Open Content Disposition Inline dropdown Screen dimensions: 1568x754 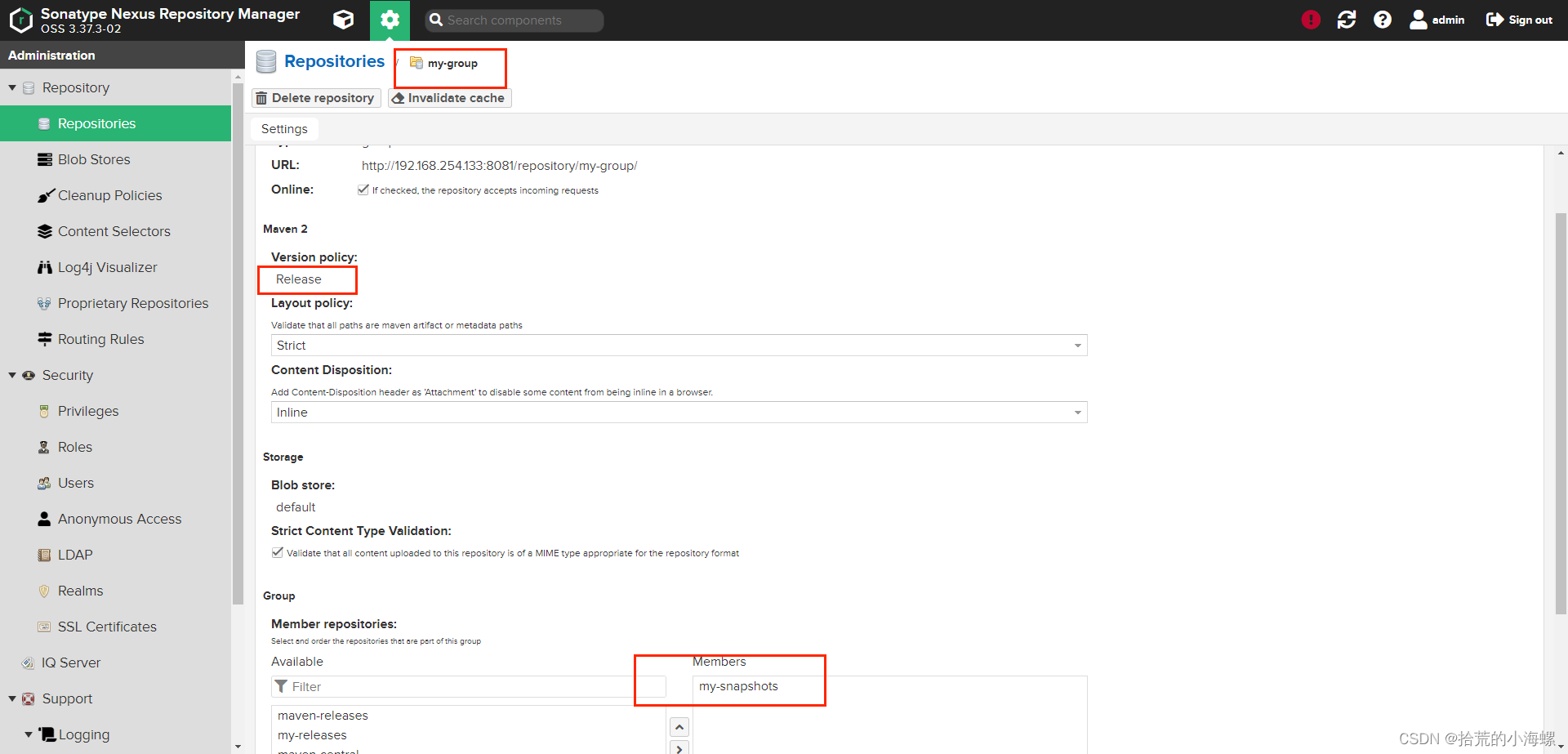[679, 413]
